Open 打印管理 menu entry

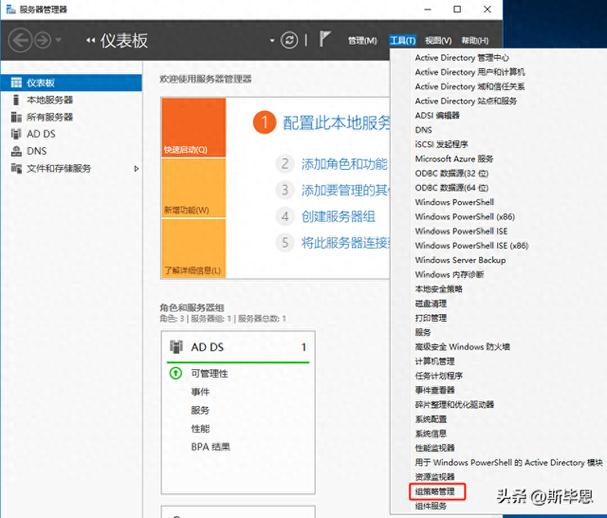pyautogui.click(x=430, y=318)
